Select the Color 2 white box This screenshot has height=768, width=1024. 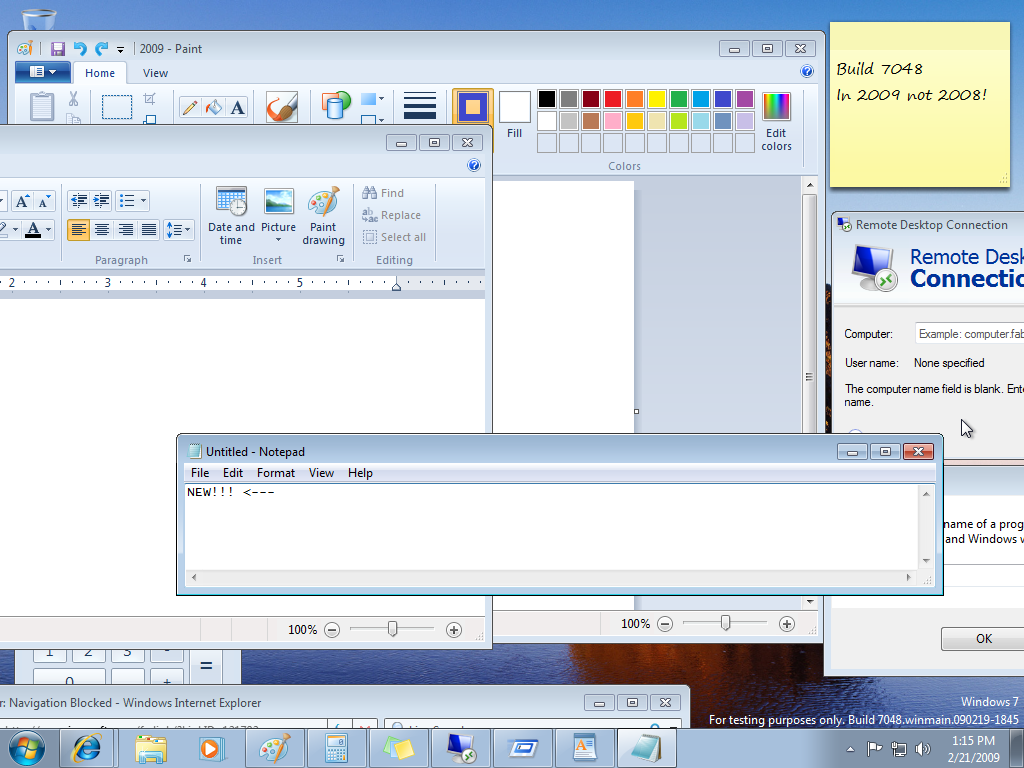pos(515,107)
